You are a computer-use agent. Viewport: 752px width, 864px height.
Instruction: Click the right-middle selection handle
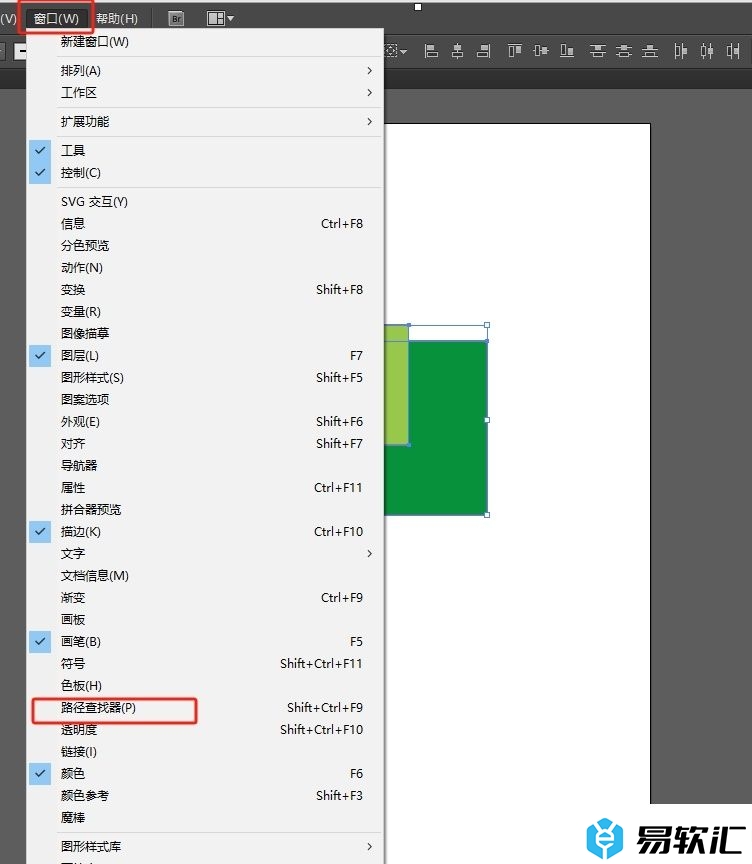487,420
